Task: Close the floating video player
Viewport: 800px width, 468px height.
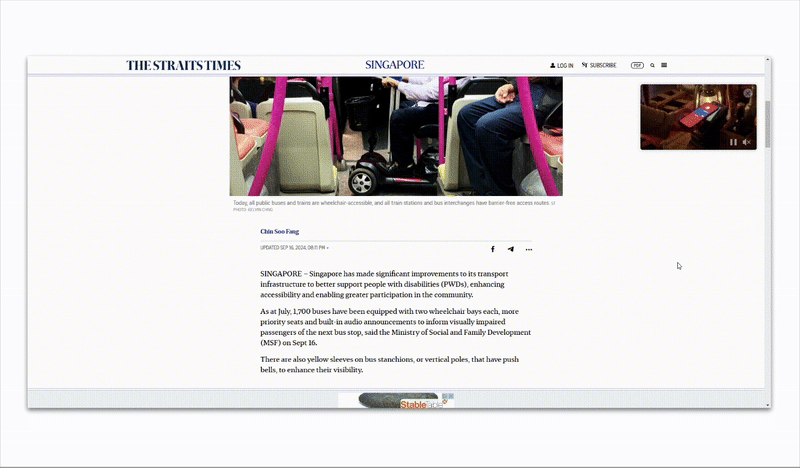Action: 747,93
